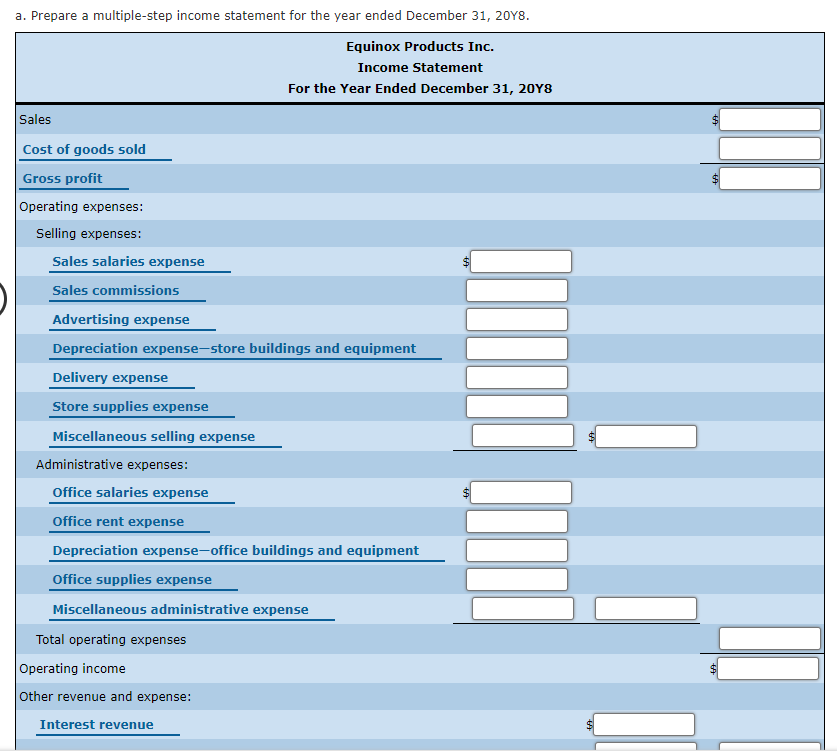Click the total selling expenses subtotal field

point(645,437)
